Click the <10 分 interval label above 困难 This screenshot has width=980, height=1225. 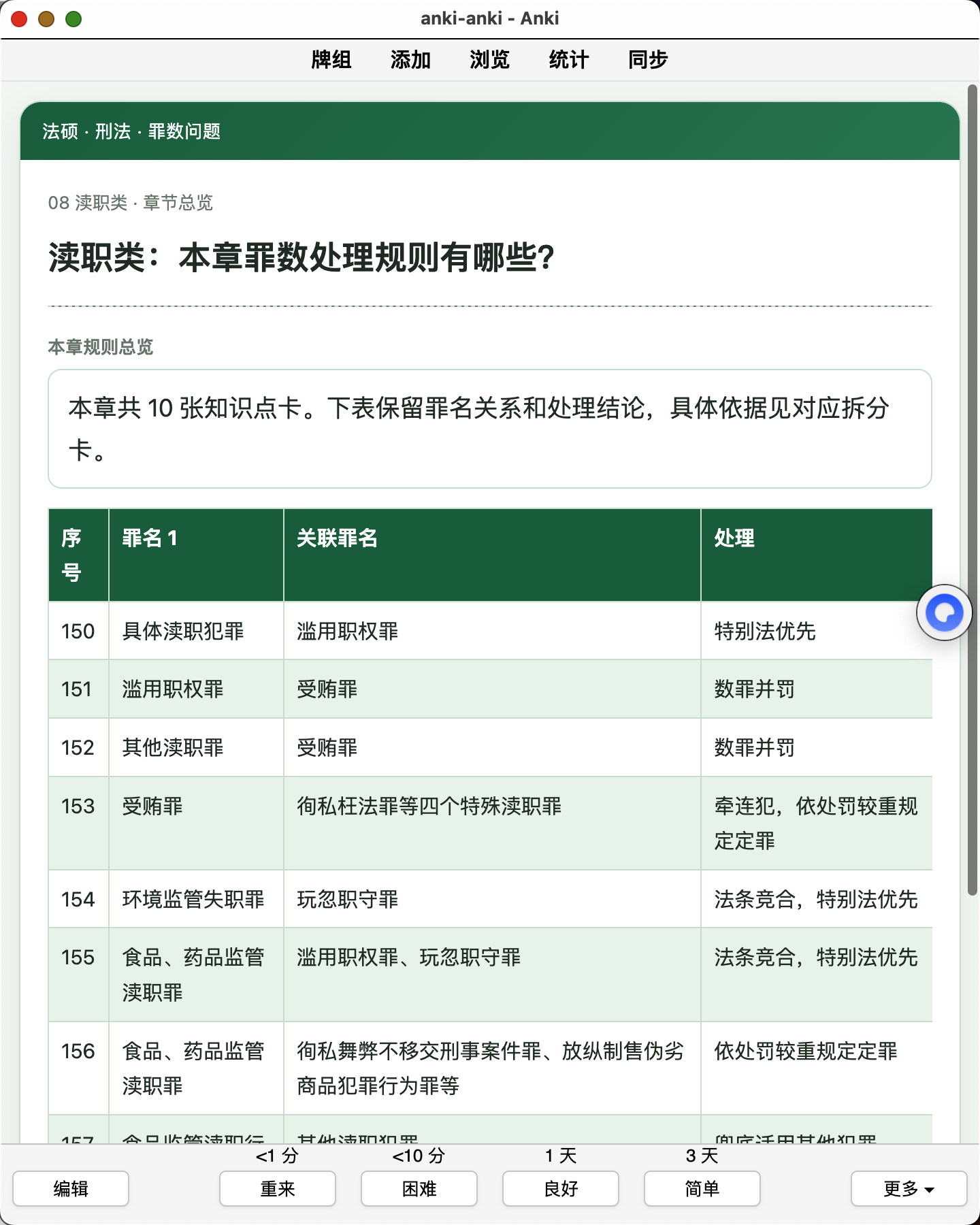(419, 1156)
